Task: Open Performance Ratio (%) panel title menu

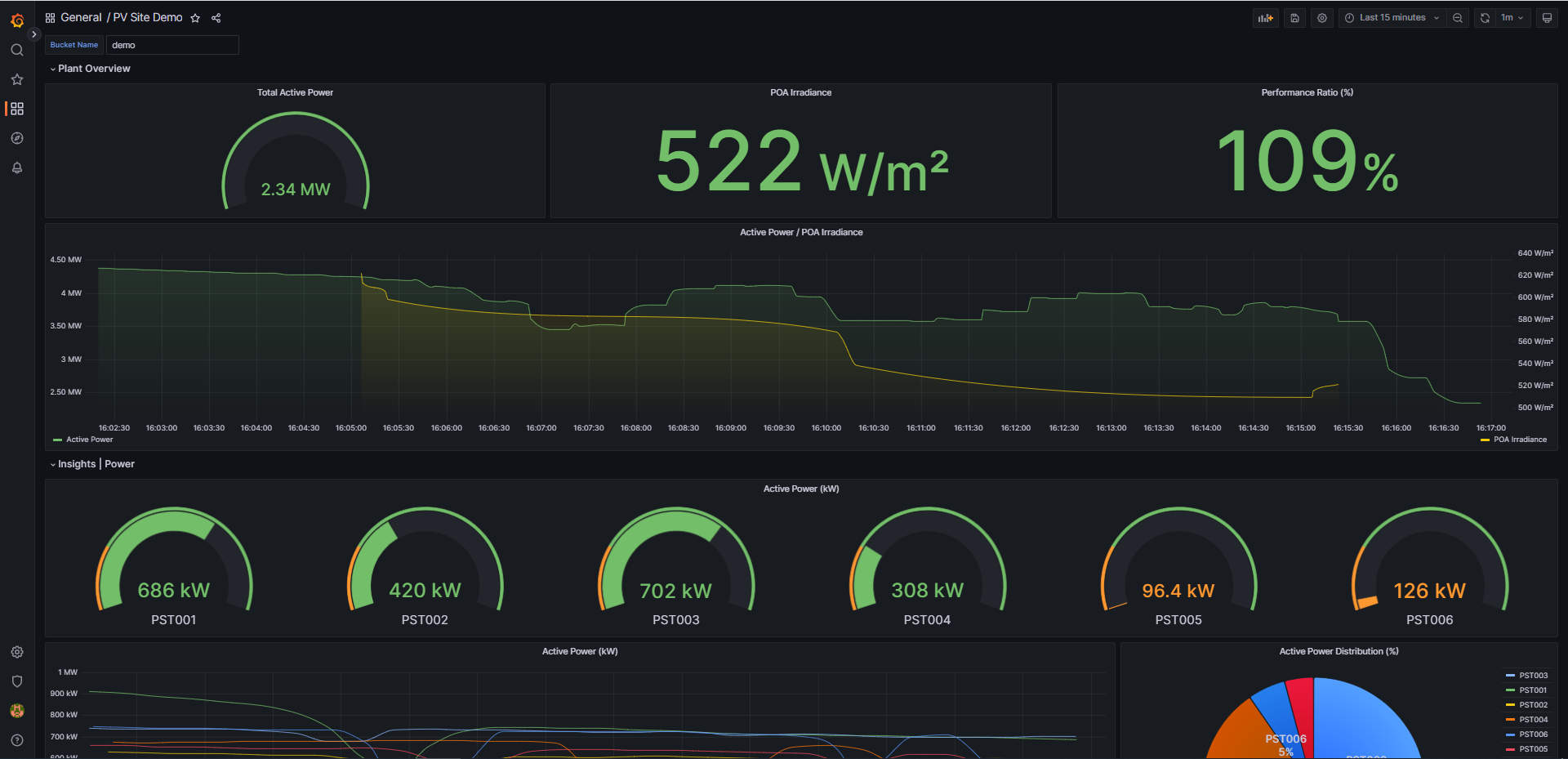Action: point(1307,92)
